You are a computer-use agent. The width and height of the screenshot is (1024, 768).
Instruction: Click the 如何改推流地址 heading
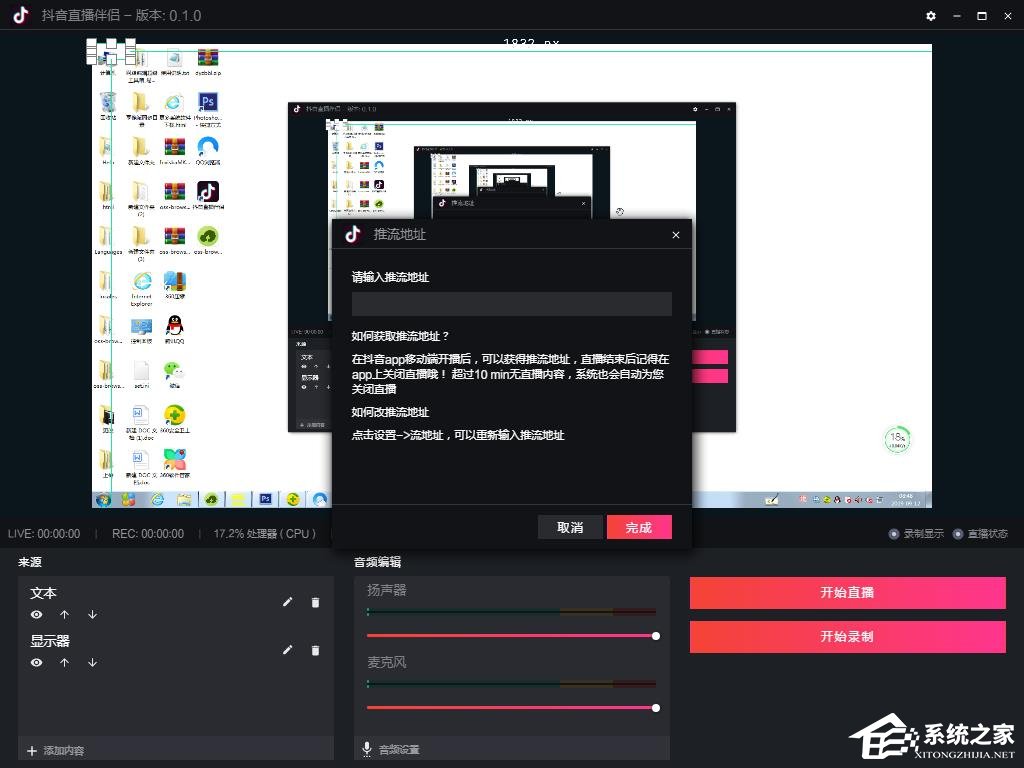pos(390,412)
